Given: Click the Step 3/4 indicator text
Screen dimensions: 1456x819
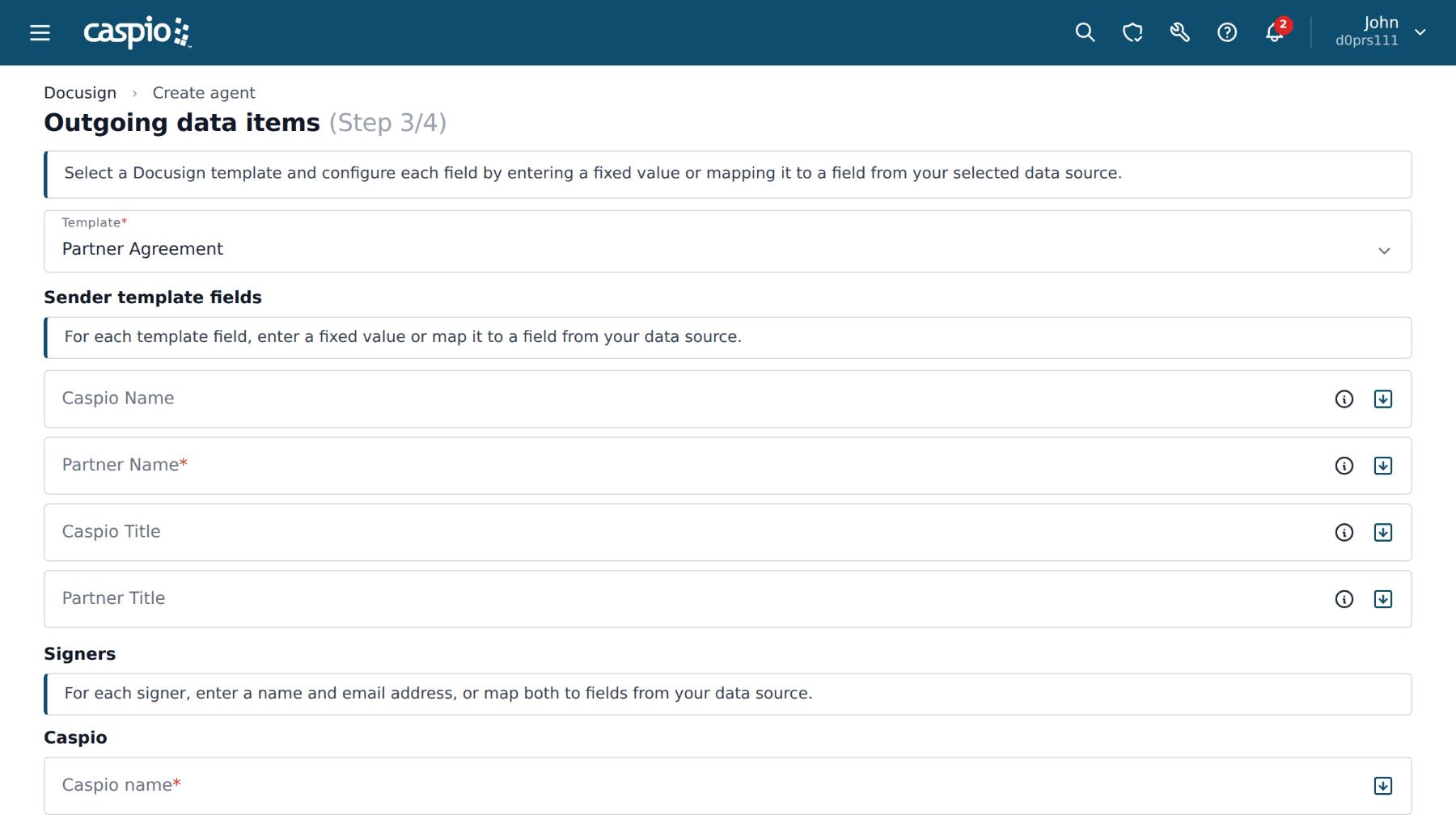Looking at the screenshot, I should pos(387,123).
